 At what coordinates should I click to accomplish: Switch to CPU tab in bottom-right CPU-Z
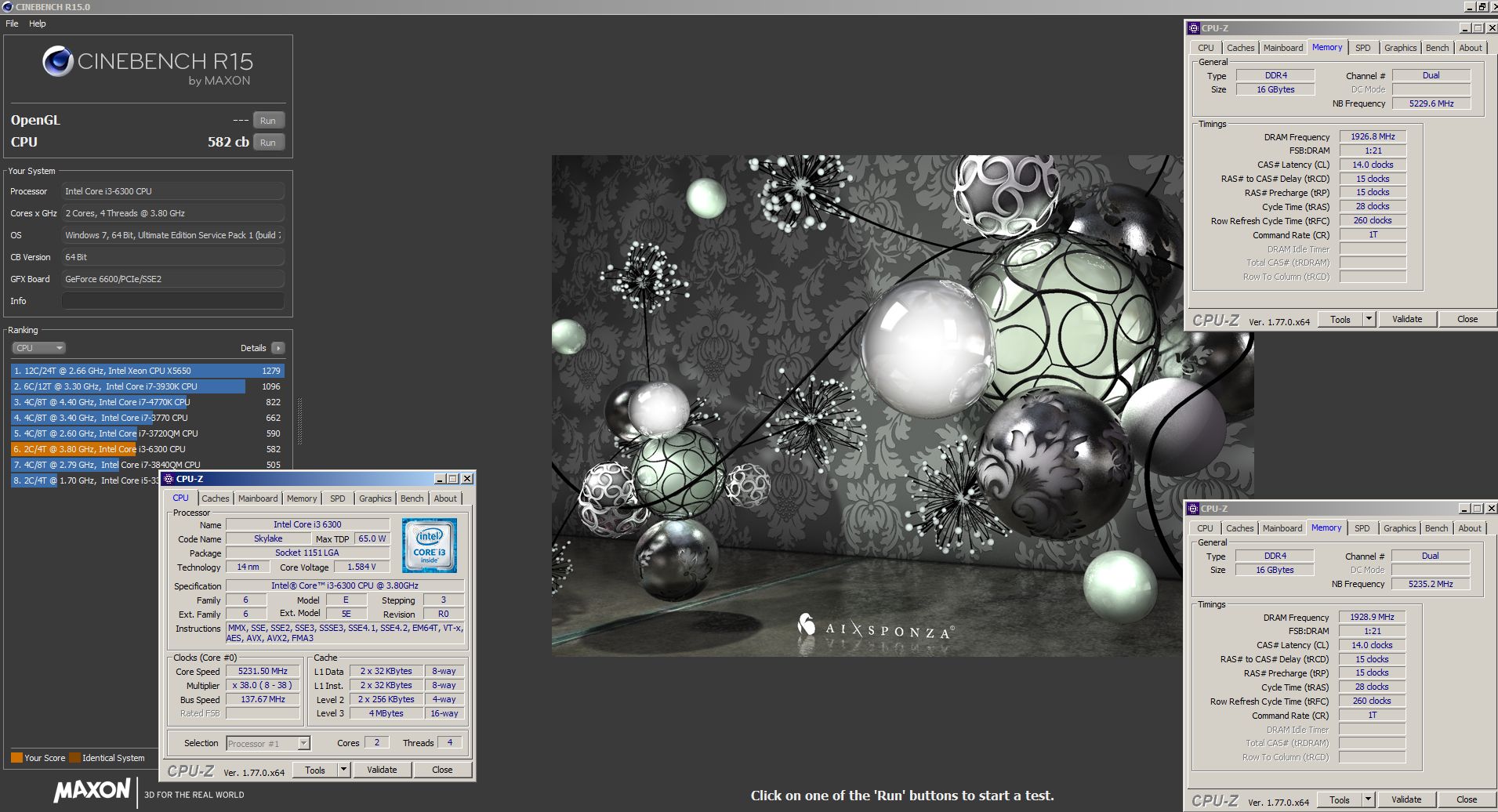tap(1205, 528)
